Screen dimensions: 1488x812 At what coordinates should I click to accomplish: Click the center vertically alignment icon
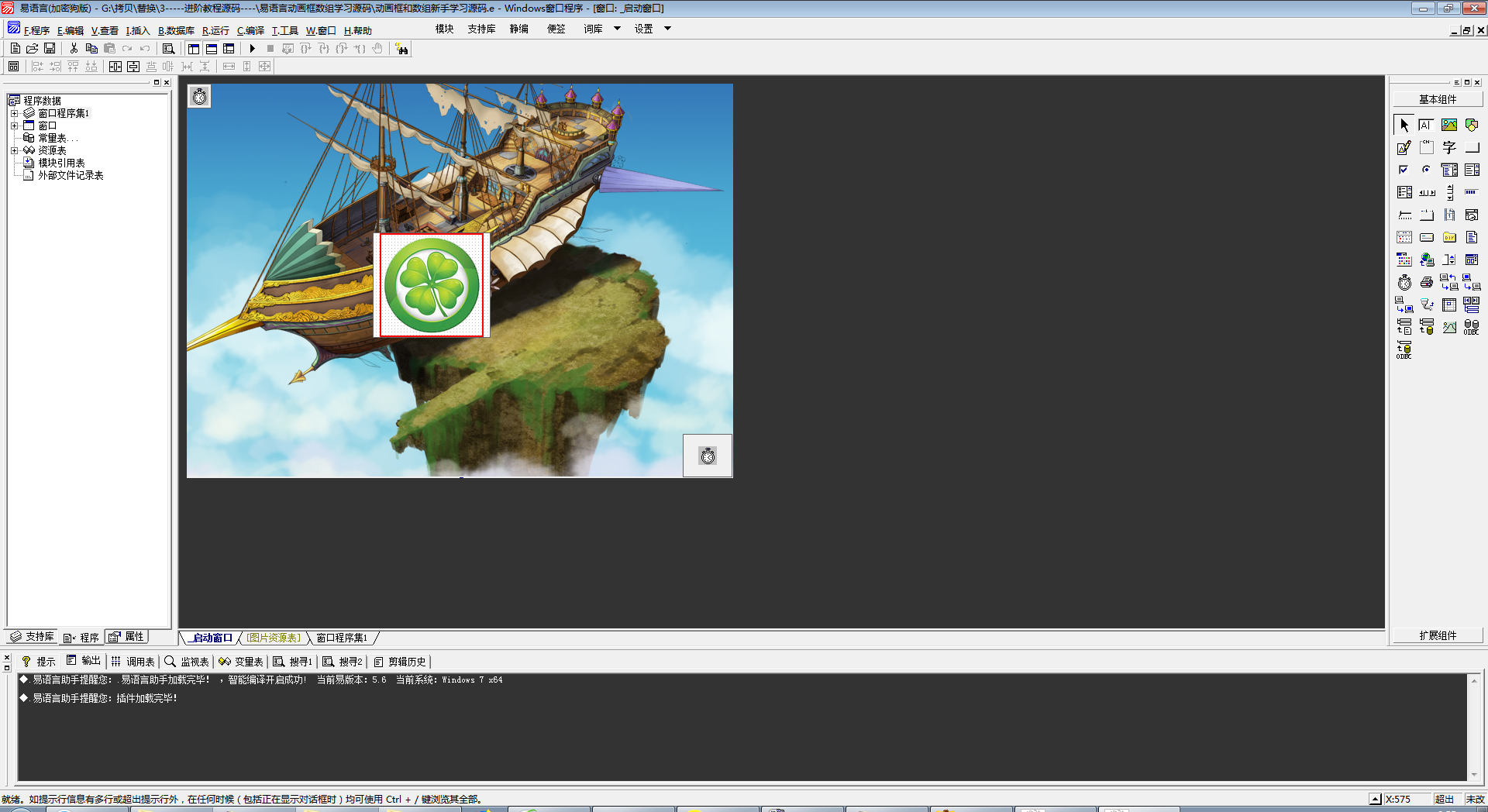pos(133,67)
